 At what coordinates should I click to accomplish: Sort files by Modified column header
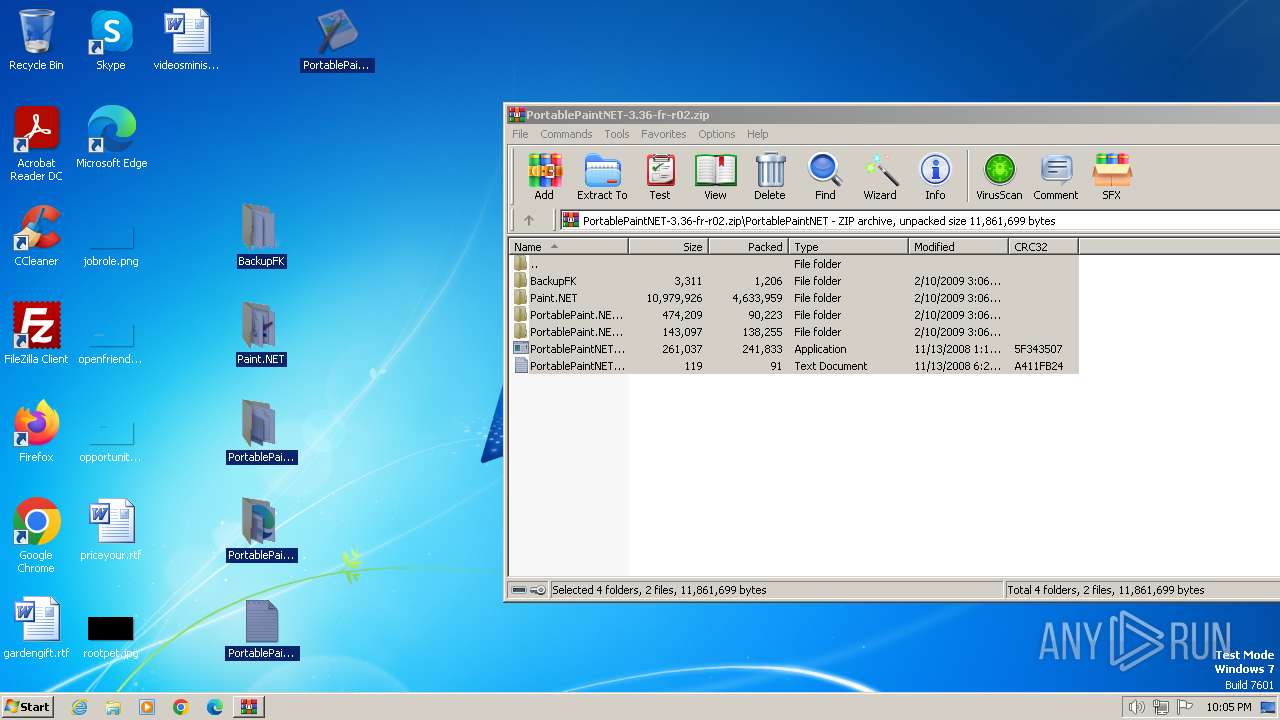958,246
